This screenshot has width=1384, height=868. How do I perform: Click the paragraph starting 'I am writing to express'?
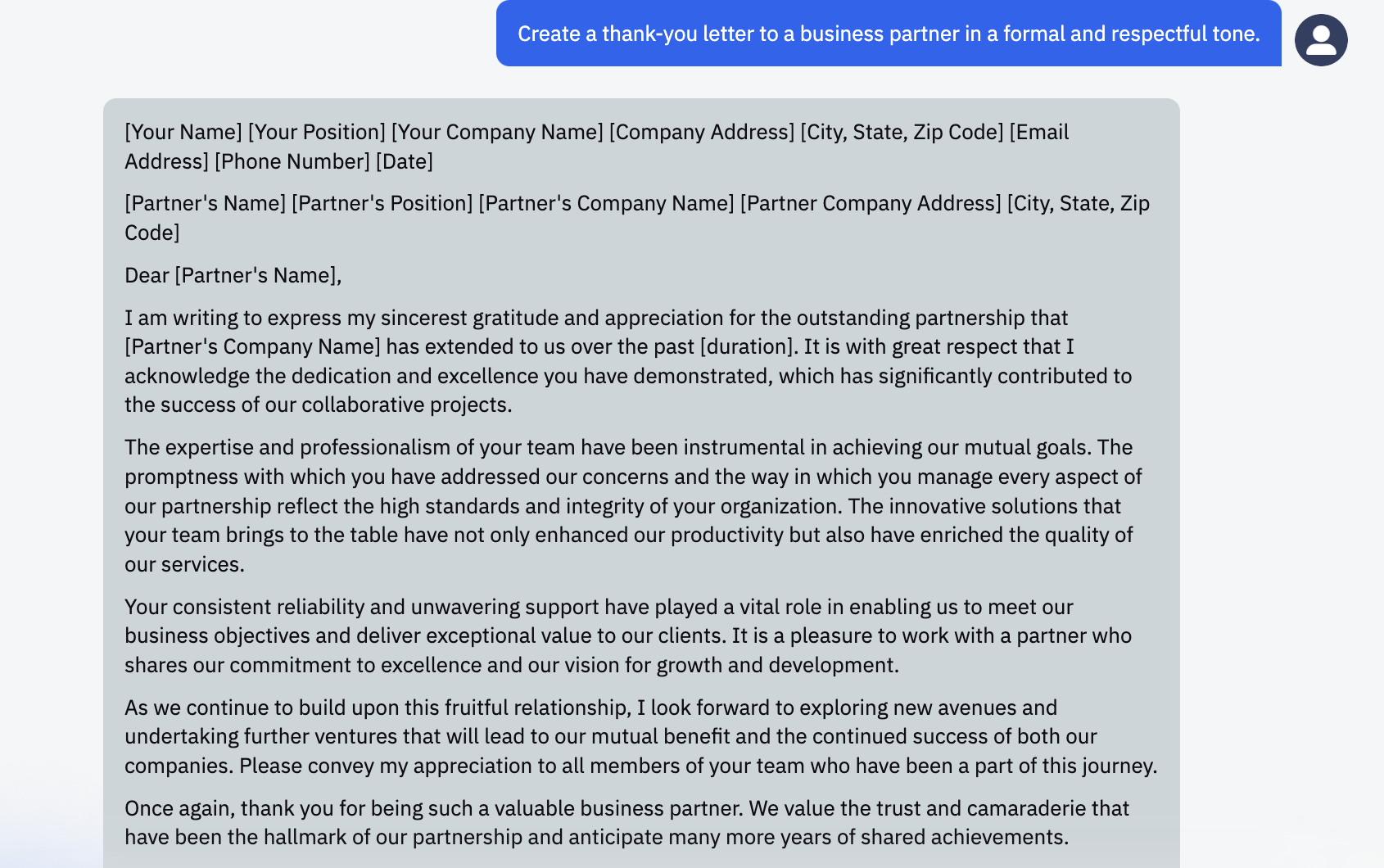point(628,361)
